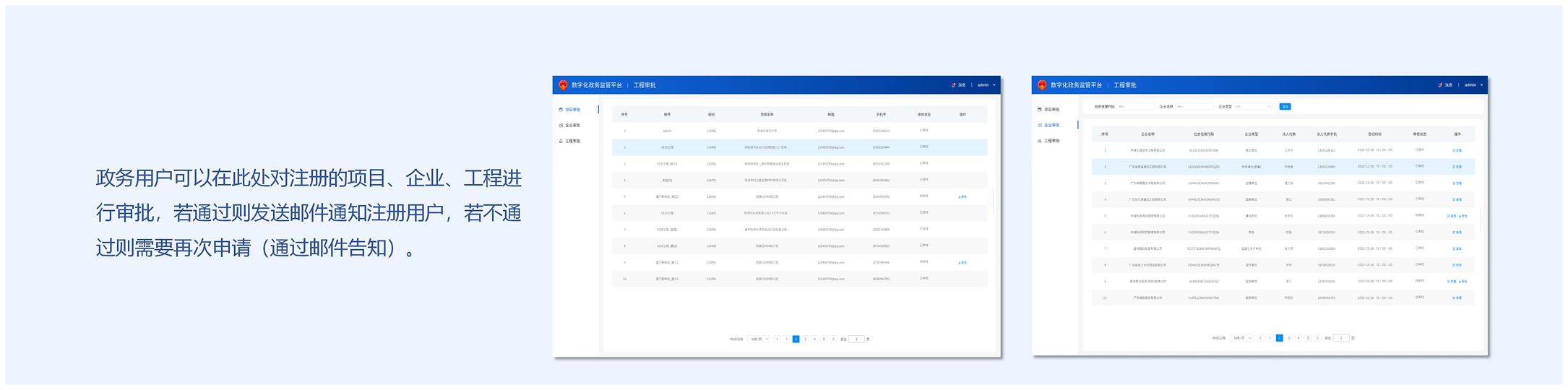The height and width of the screenshot is (390, 1568).
Task: Expand the admin menu in left window
Action: point(986,85)
